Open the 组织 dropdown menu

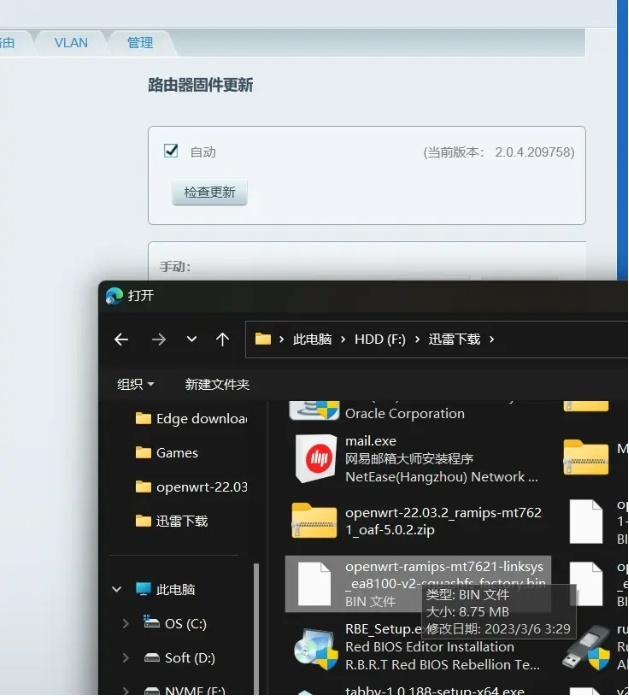pyautogui.click(x=135, y=384)
